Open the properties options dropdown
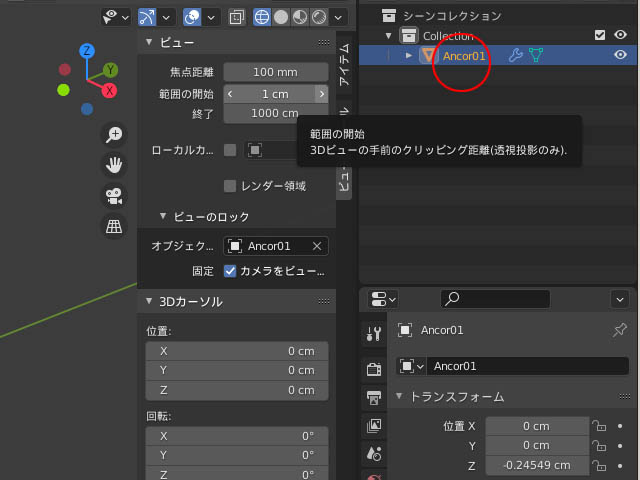This screenshot has width=640, height=480. tap(620, 300)
